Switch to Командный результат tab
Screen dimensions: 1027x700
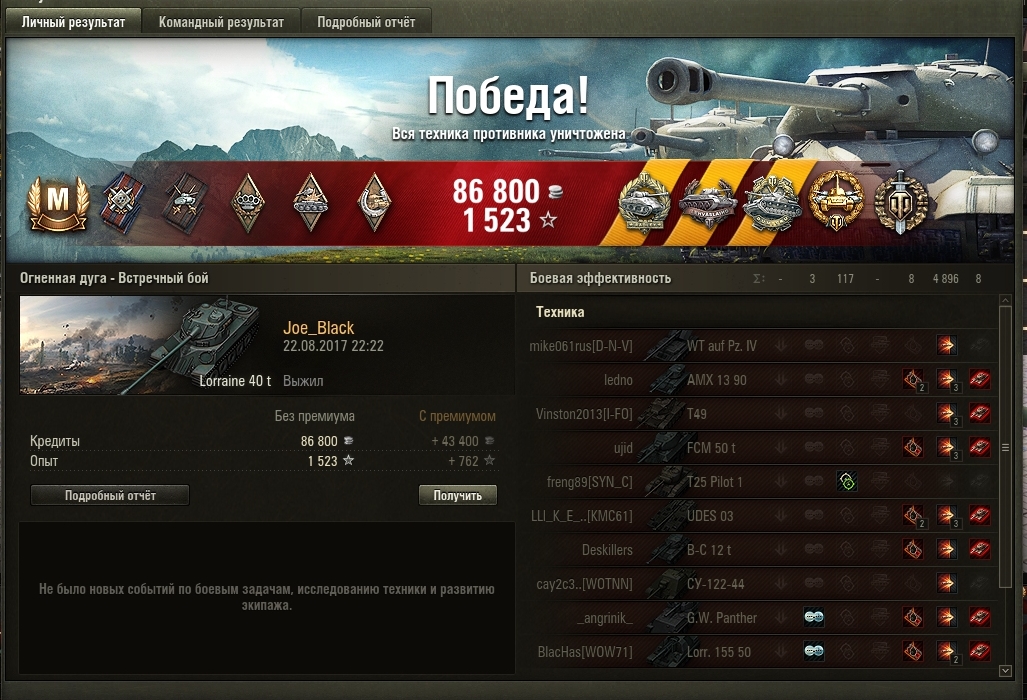[x=221, y=22]
